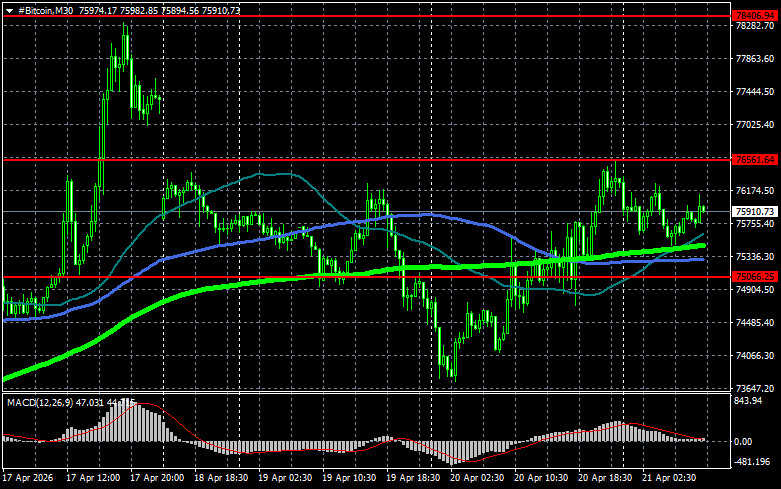
Task: Click the 75336.30 price axis label
Action: point(755,256)
